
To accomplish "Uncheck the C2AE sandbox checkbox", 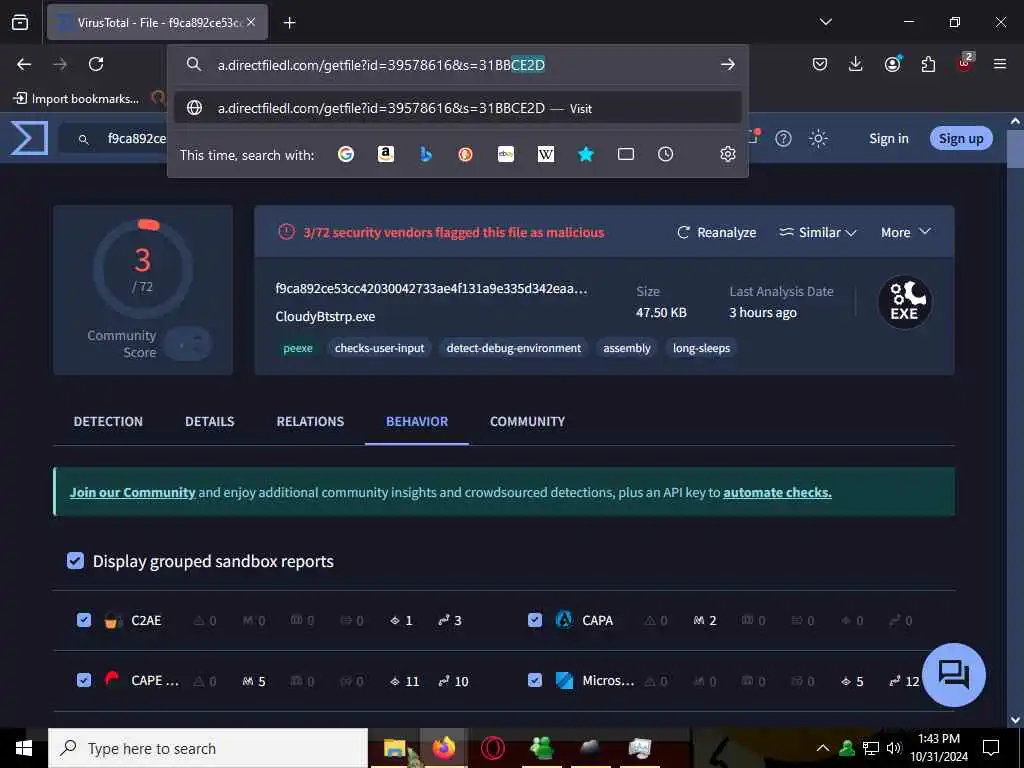I will click(84, 620).
